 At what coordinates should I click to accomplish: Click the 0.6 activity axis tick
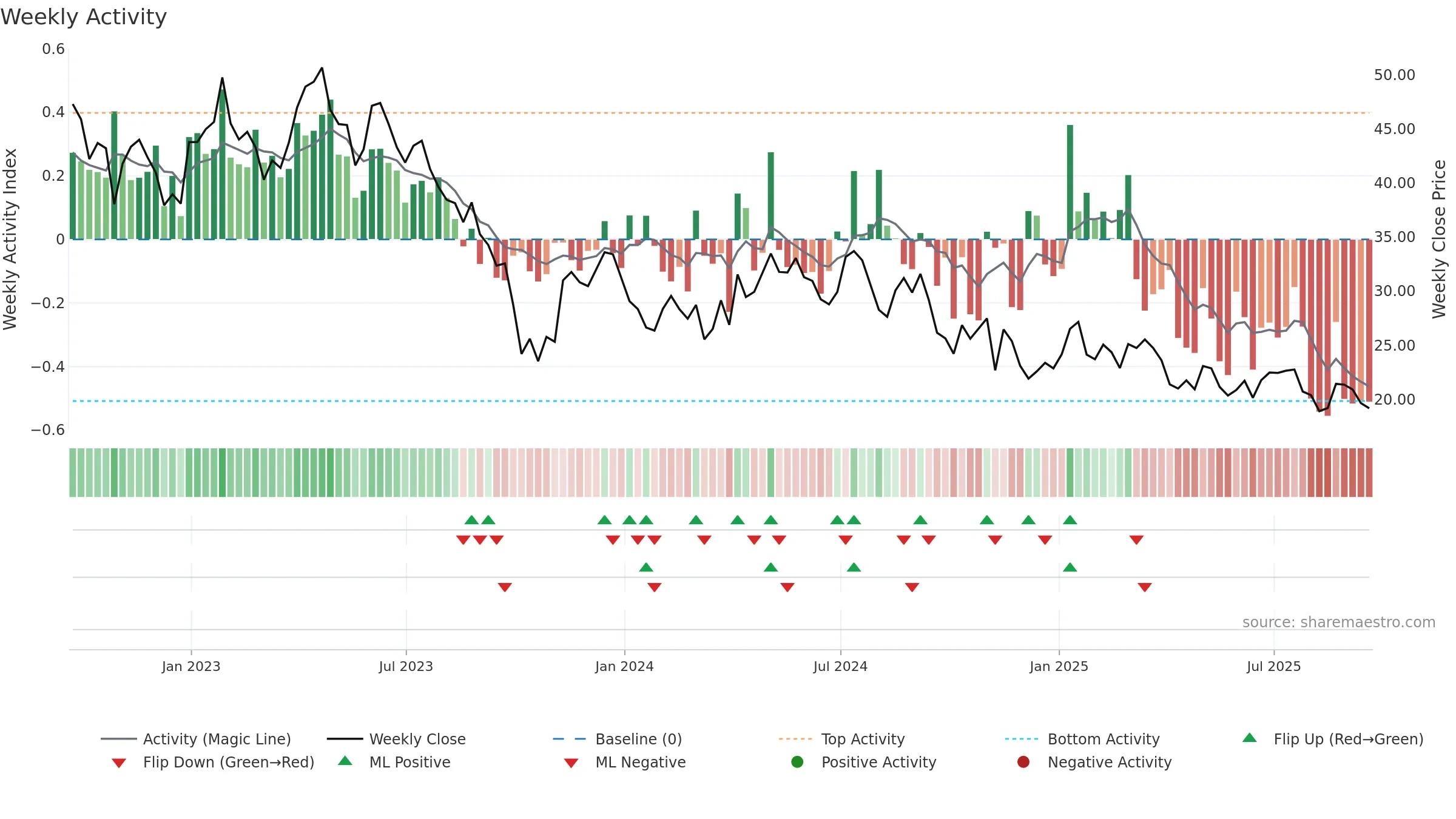(53, 49)
